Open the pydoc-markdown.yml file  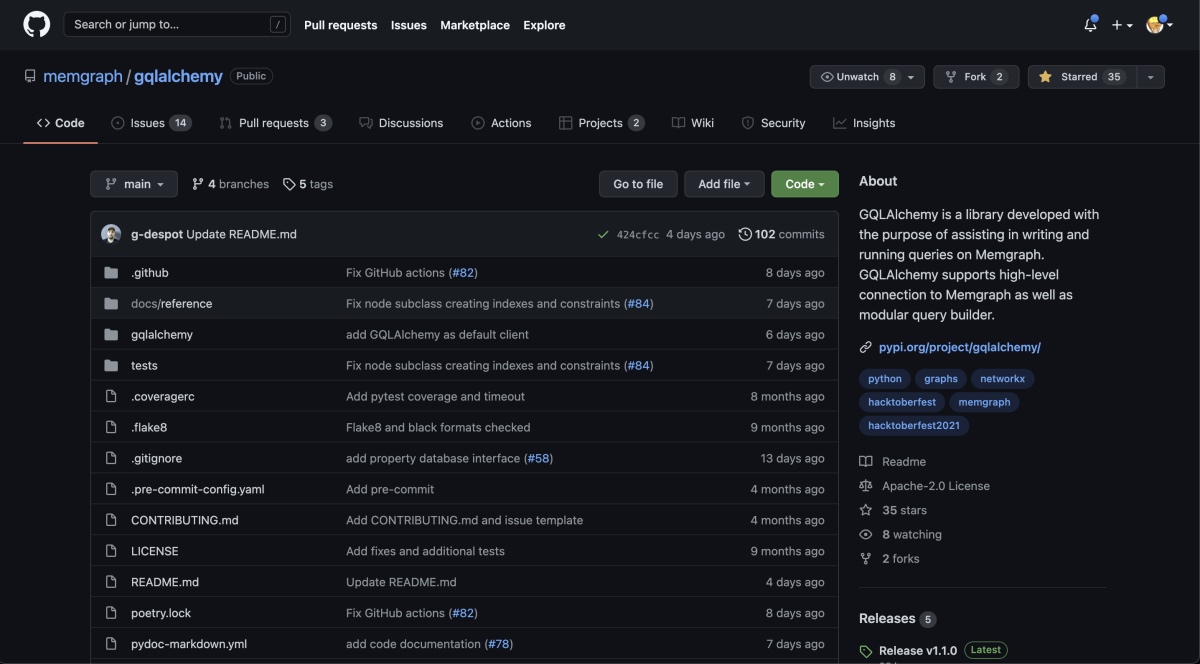coord(189,645)
